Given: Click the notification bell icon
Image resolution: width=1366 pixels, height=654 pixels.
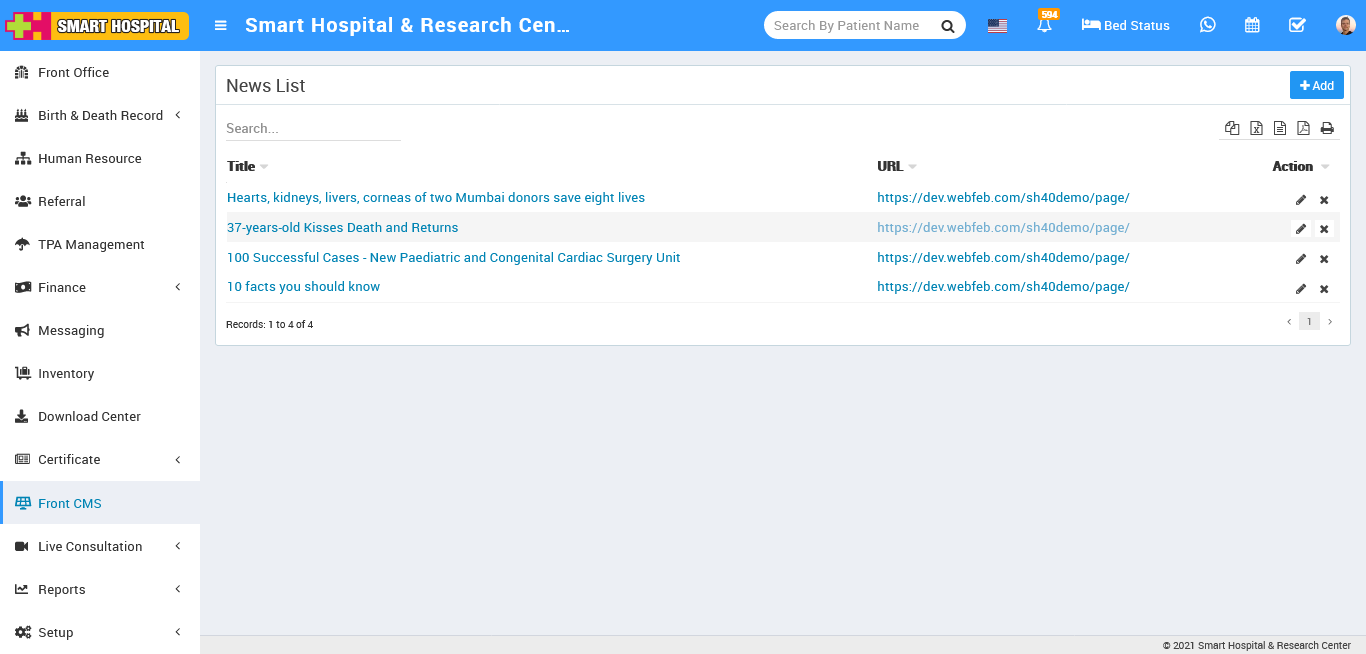Looking at the screenshot, I should coord(1045,26).
